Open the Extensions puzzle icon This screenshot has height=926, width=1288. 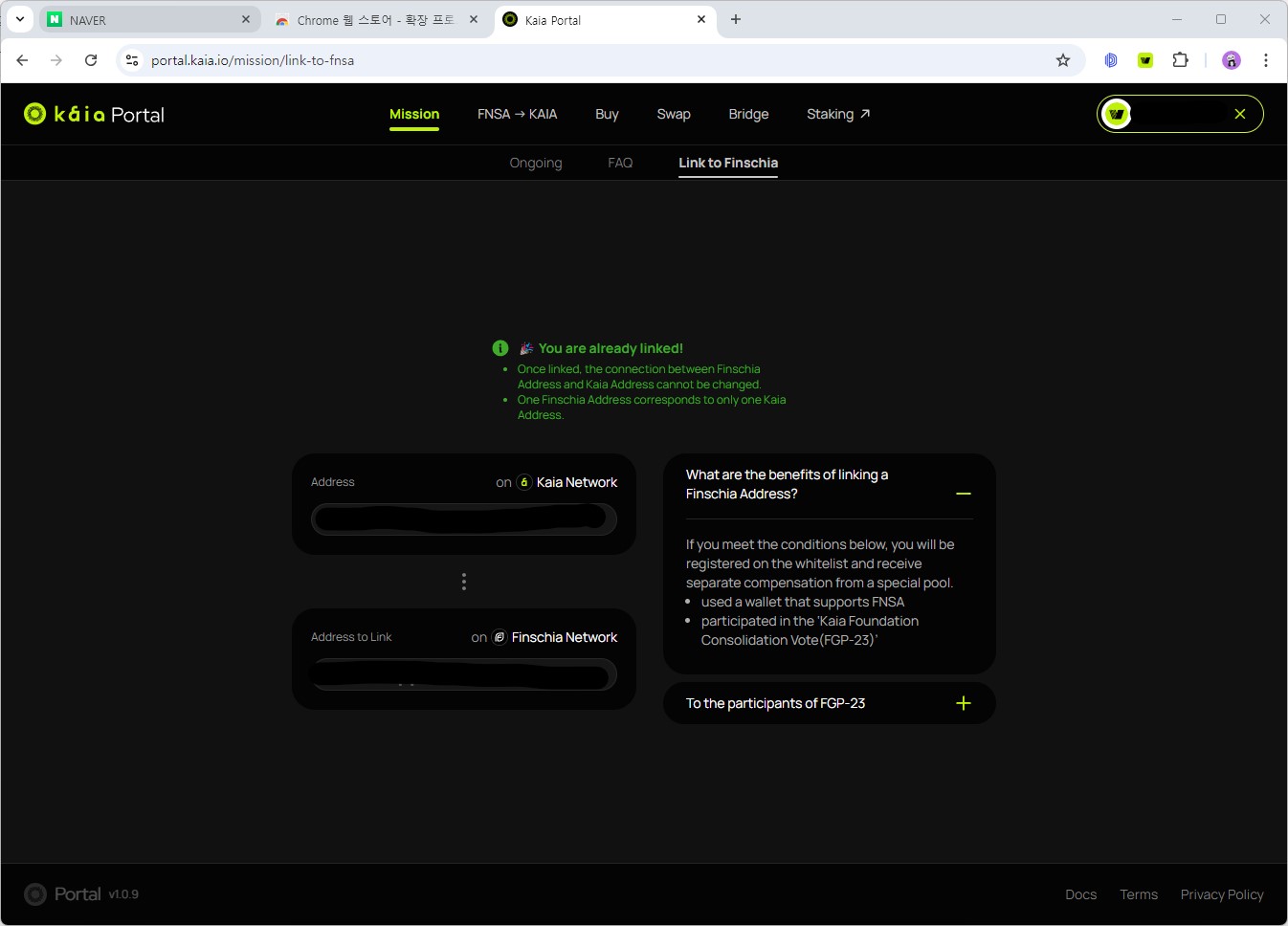click(x=1181, y=60)
